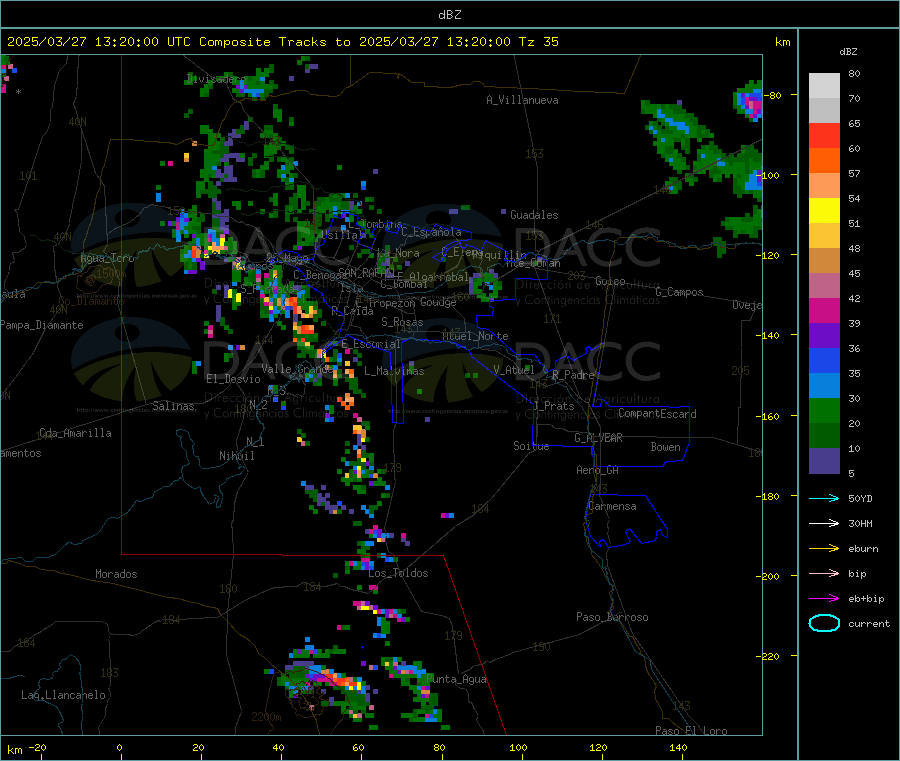
Task: Click the dBZ title at top
Action: [x=449, y=15]
